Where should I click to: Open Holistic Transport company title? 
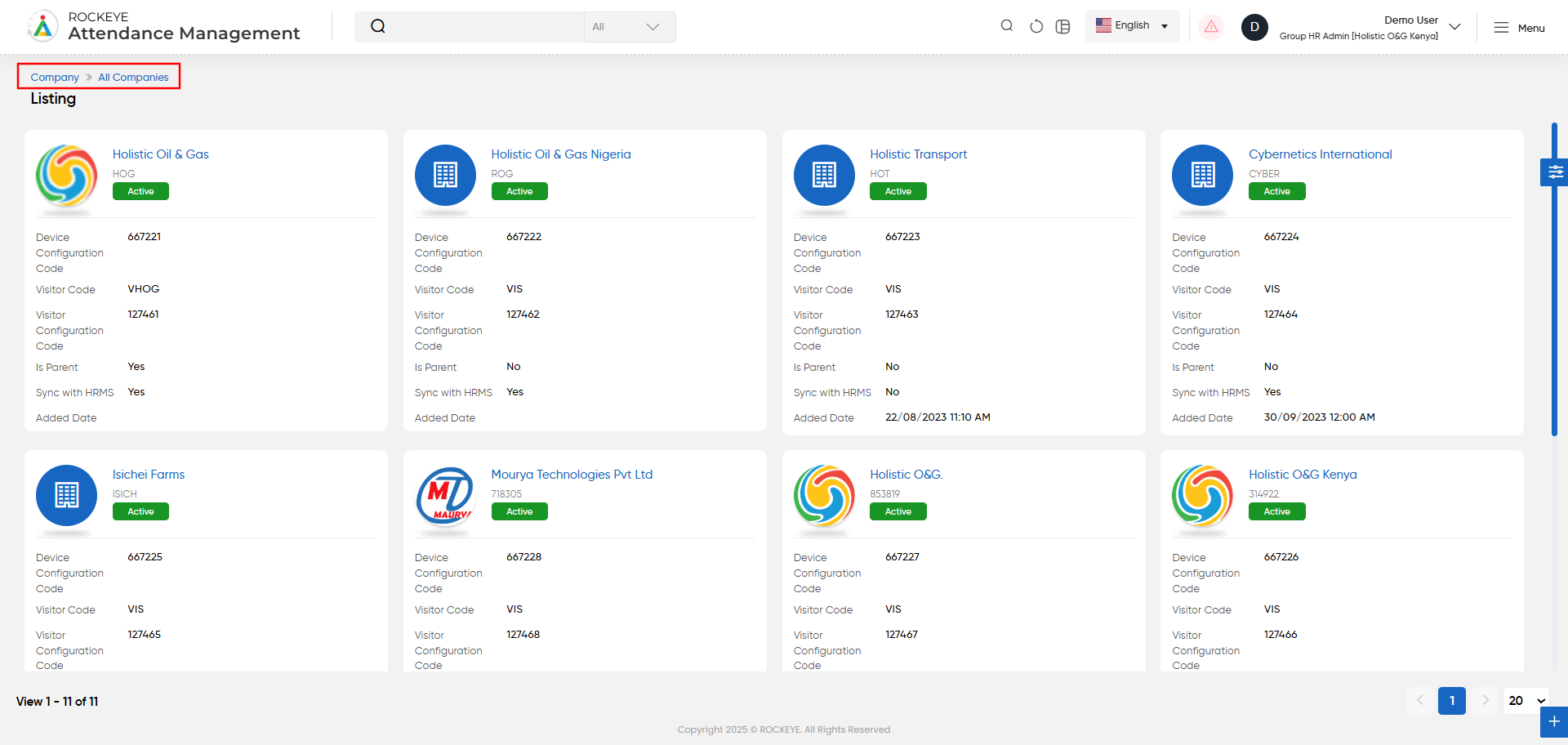click(x=918, y=154)
